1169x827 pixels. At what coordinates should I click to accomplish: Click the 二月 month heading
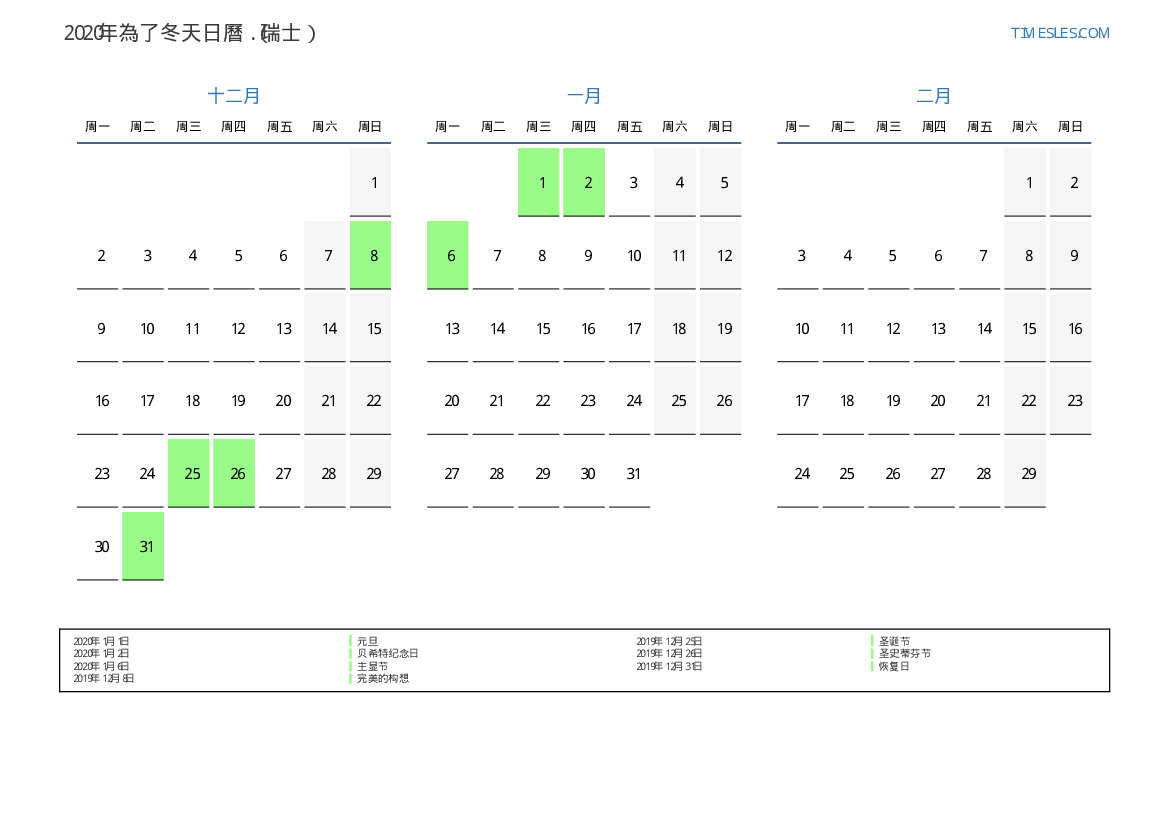934,96
